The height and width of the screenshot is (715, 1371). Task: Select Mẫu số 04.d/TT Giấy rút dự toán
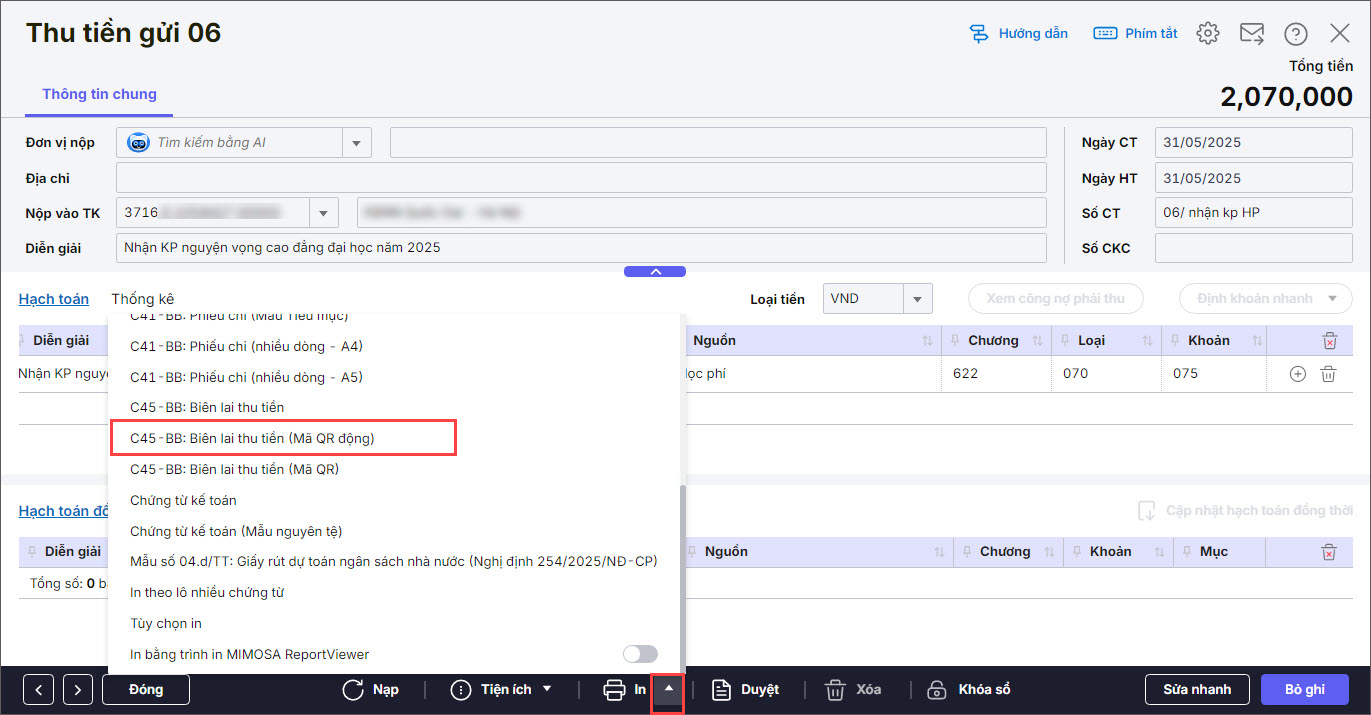click(x=395, y=561)
